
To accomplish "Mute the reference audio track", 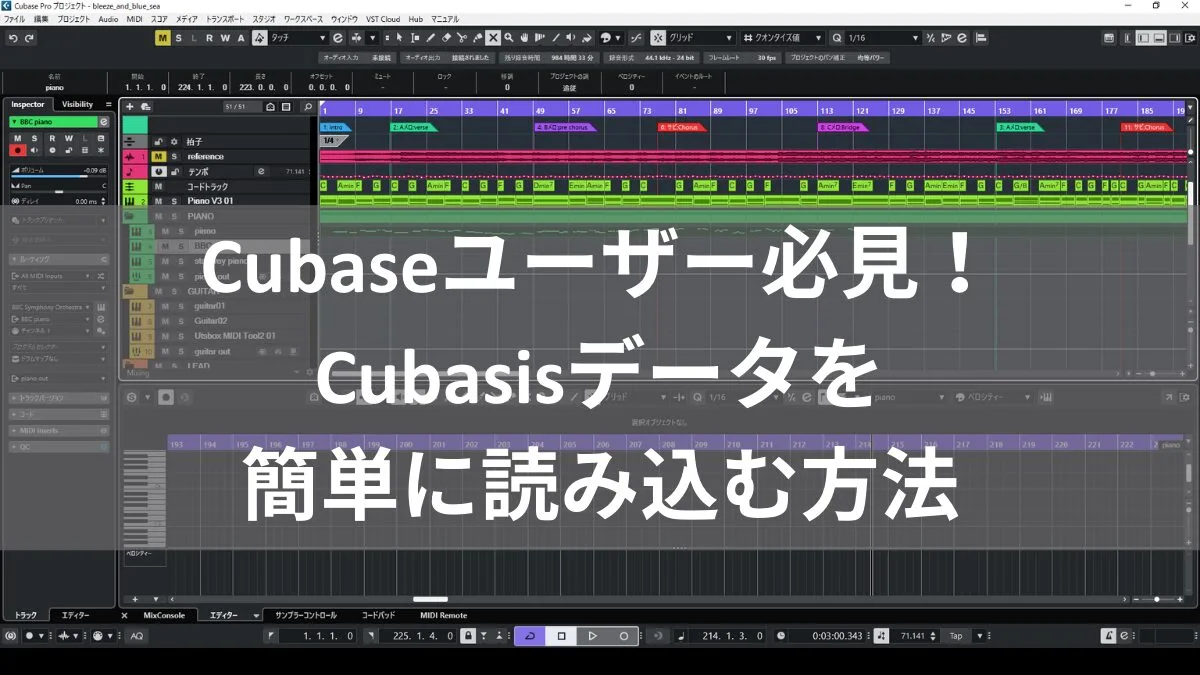I will 158,156.
